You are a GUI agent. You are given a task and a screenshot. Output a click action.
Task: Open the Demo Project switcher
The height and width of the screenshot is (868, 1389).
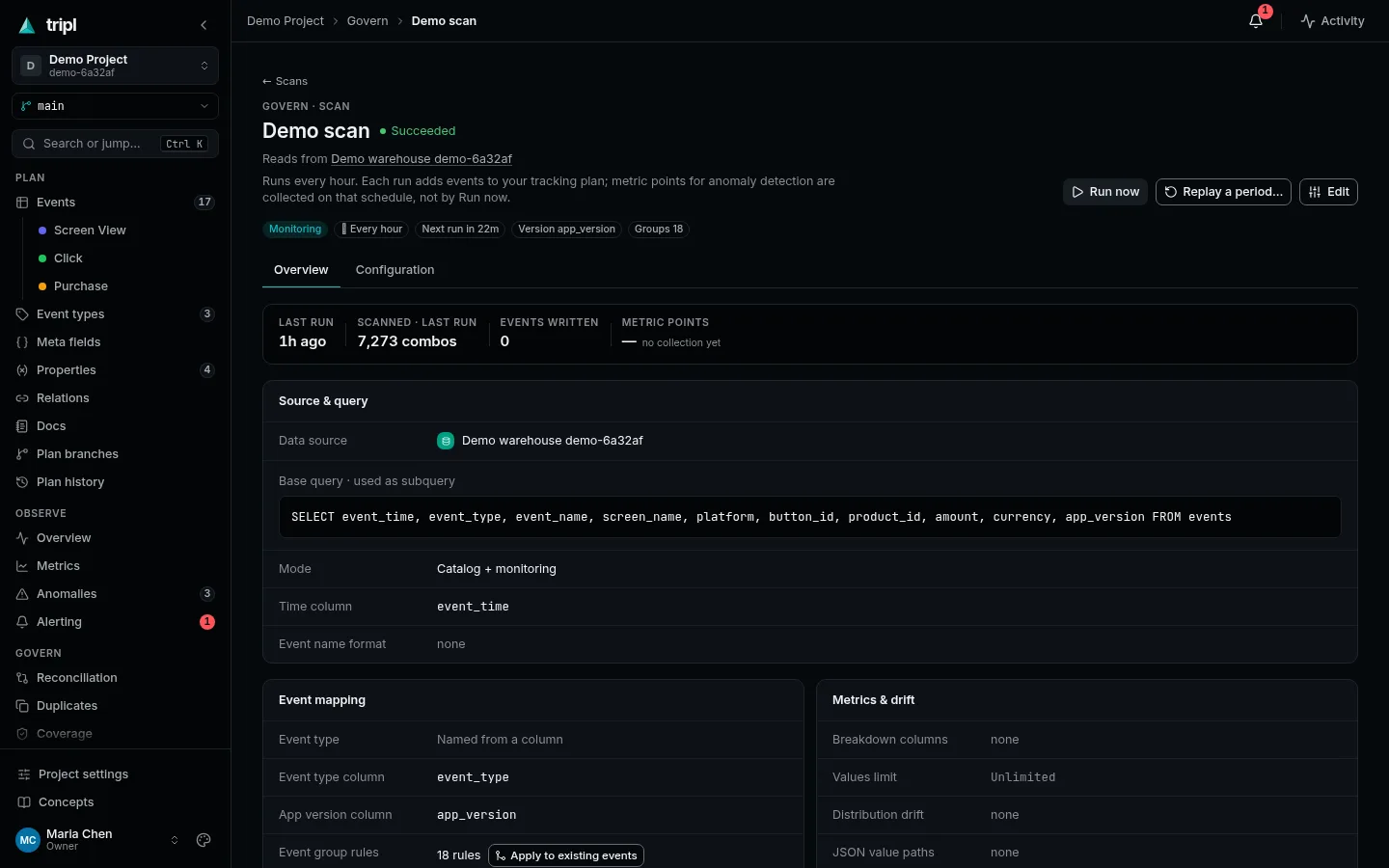115,66
